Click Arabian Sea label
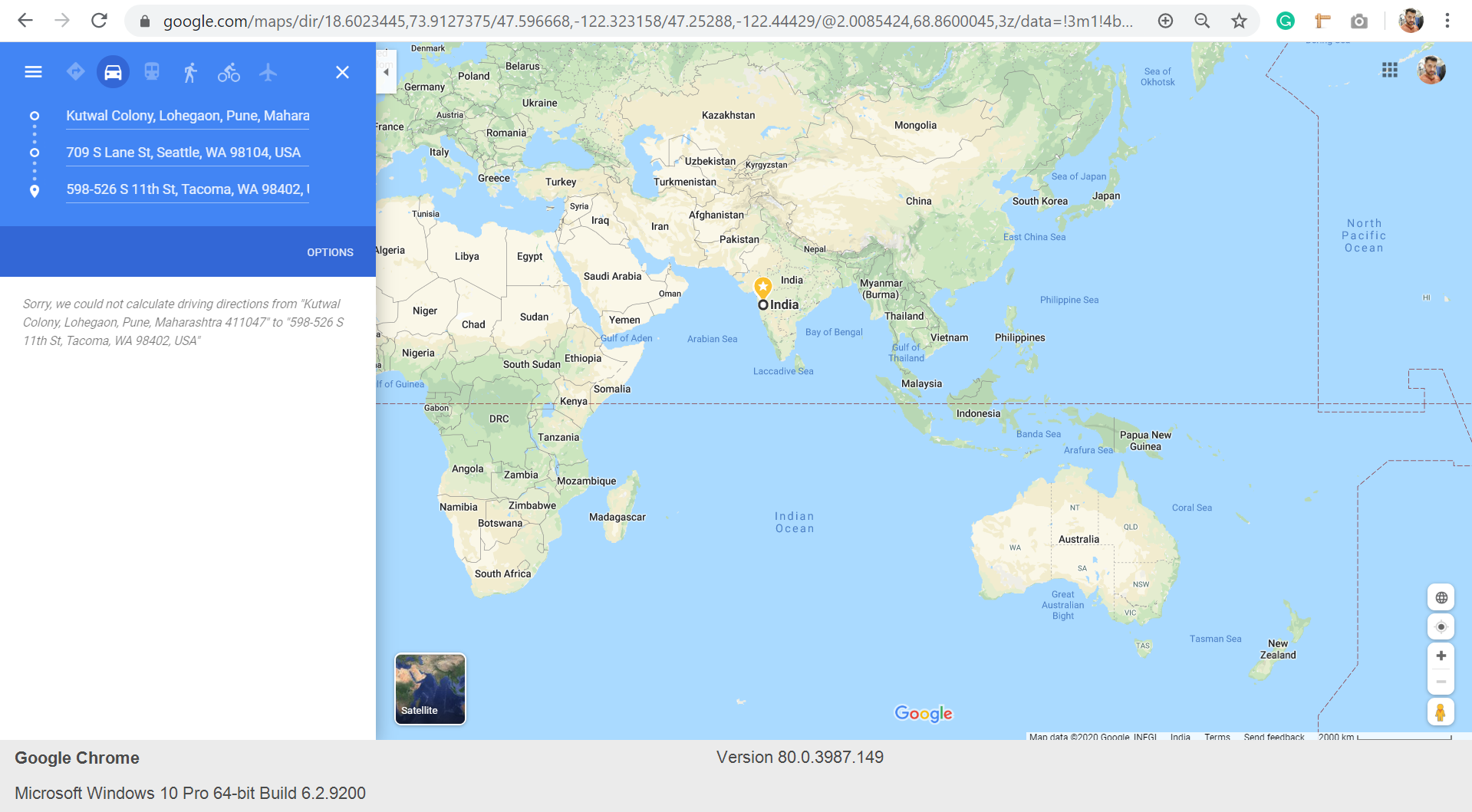This screenshot has width=1472, height=812. (x=712, y=339)
